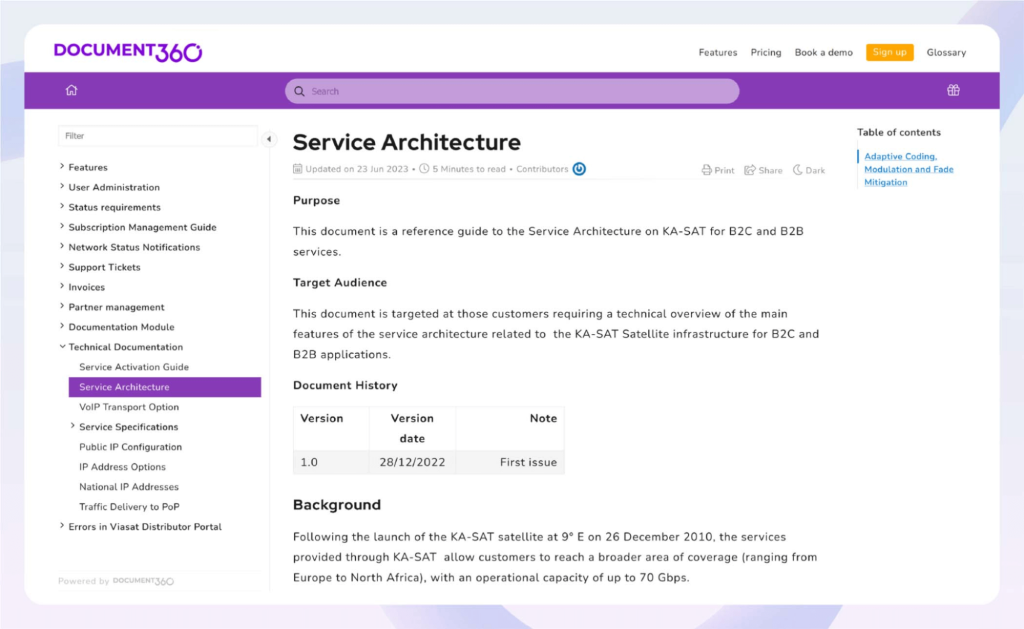This screenshot has height=629, width=1024.
Task: Expand the Documentation Module category
Action: pos(62,327)
